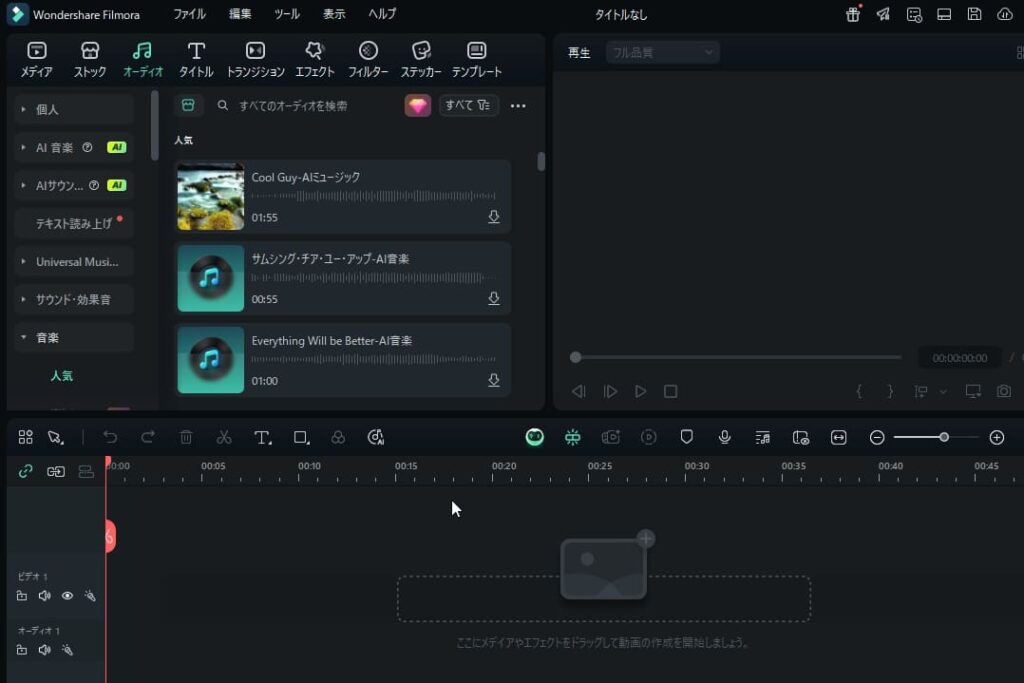Open the ステッカー stickers tab
Screen dimensions: 1024x683
421,59
